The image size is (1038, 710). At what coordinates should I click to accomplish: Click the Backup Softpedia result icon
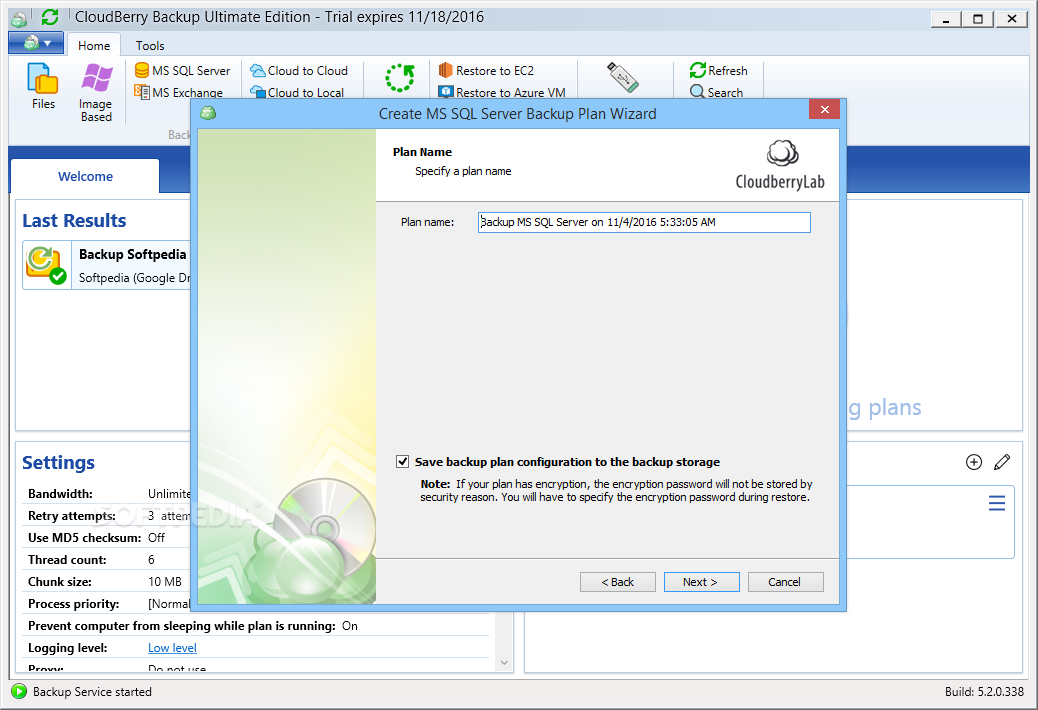[x=46, y=264]
